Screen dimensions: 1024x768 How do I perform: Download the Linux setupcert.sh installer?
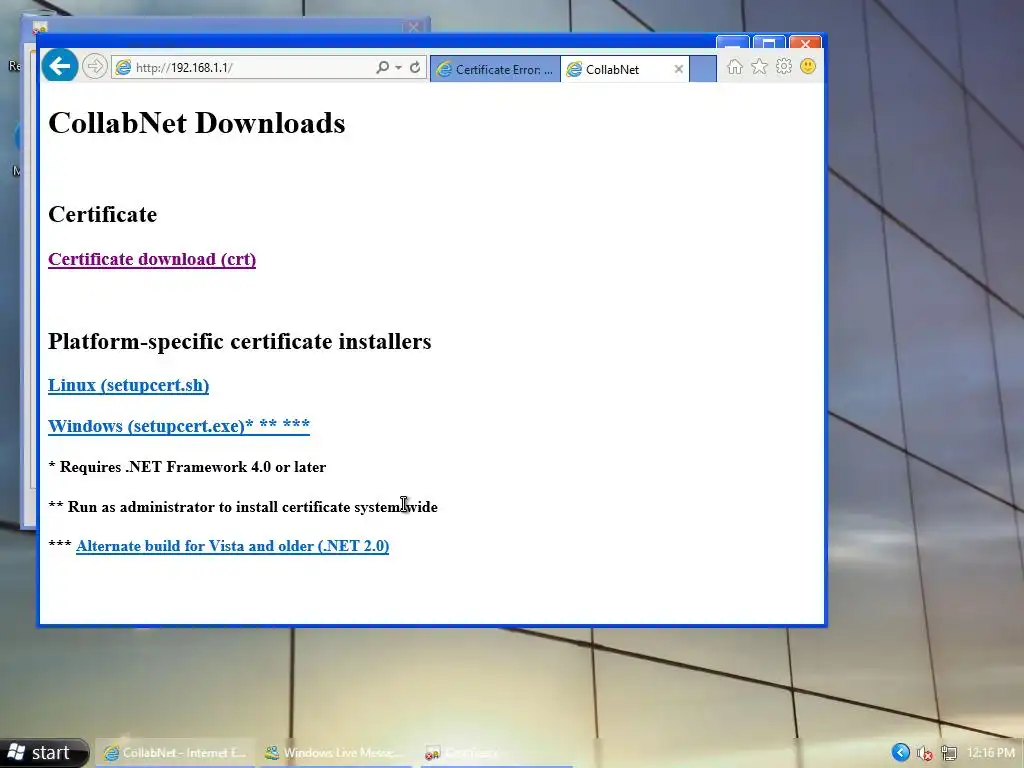coord(129,385)
